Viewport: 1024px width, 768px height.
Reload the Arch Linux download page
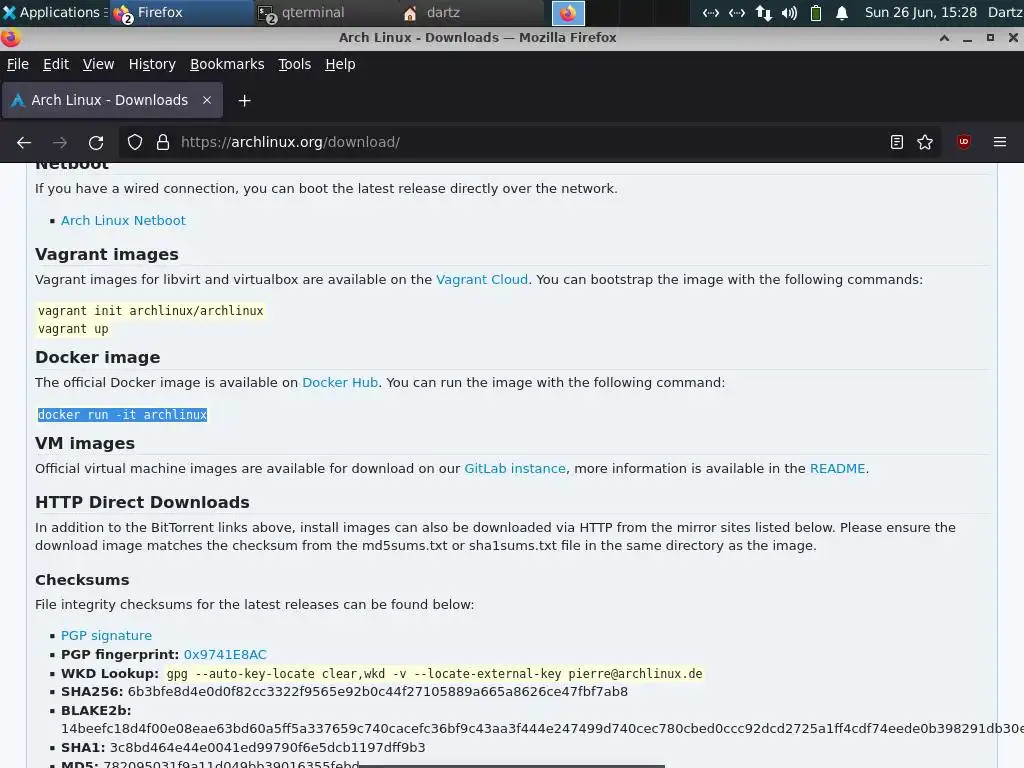96,142
